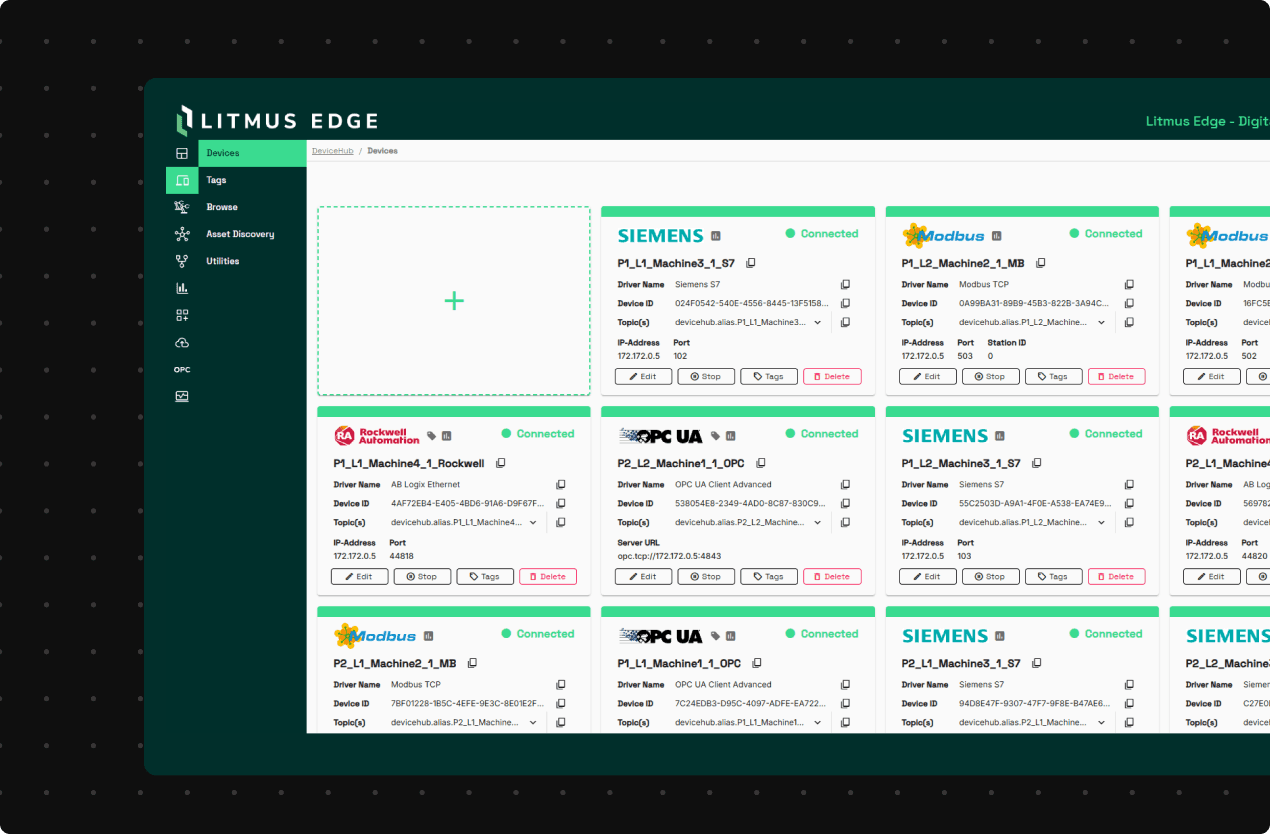
Task: Open Tags for P1_L2_Machine2_1_MB
Action: pyautogui.click(x=1053, y=377)
